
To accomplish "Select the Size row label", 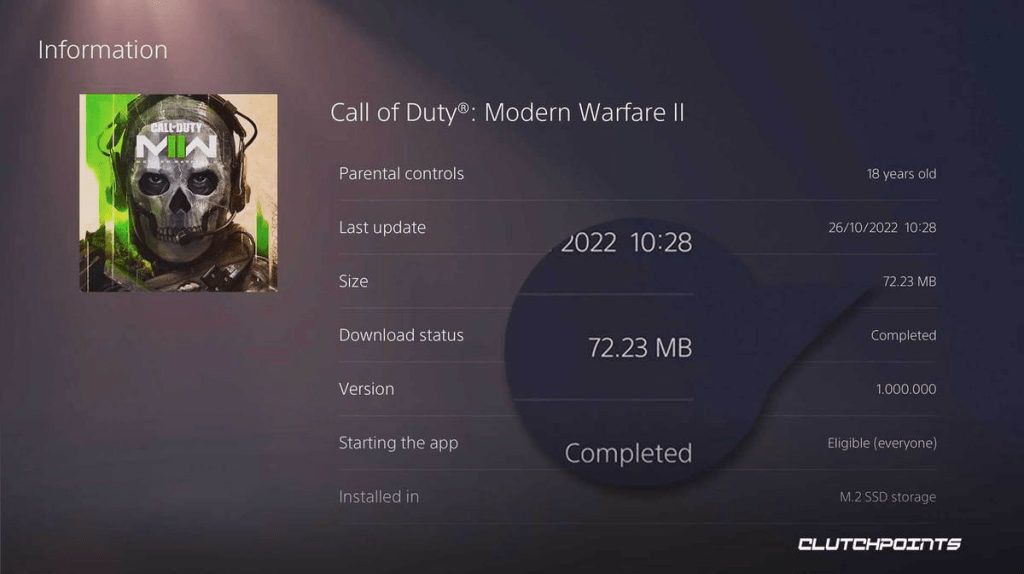I will pyautogui.click(x=353, y=281).
